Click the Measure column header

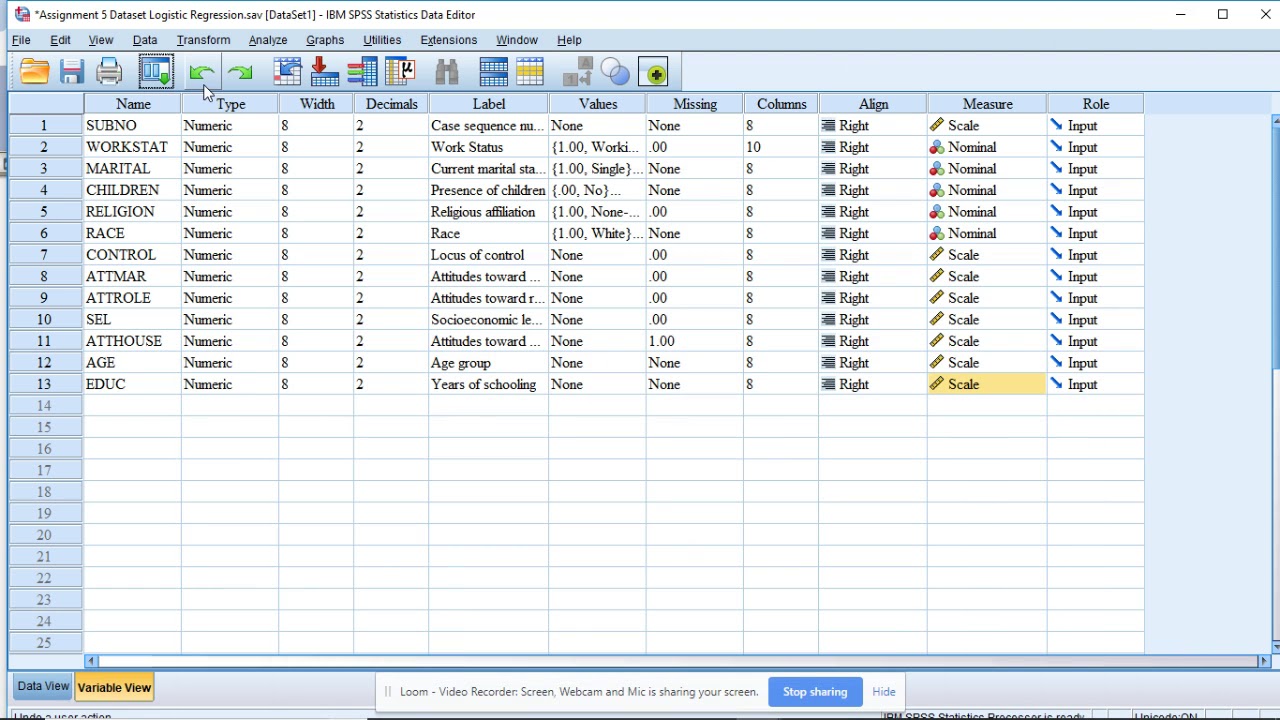pos(988,104)
